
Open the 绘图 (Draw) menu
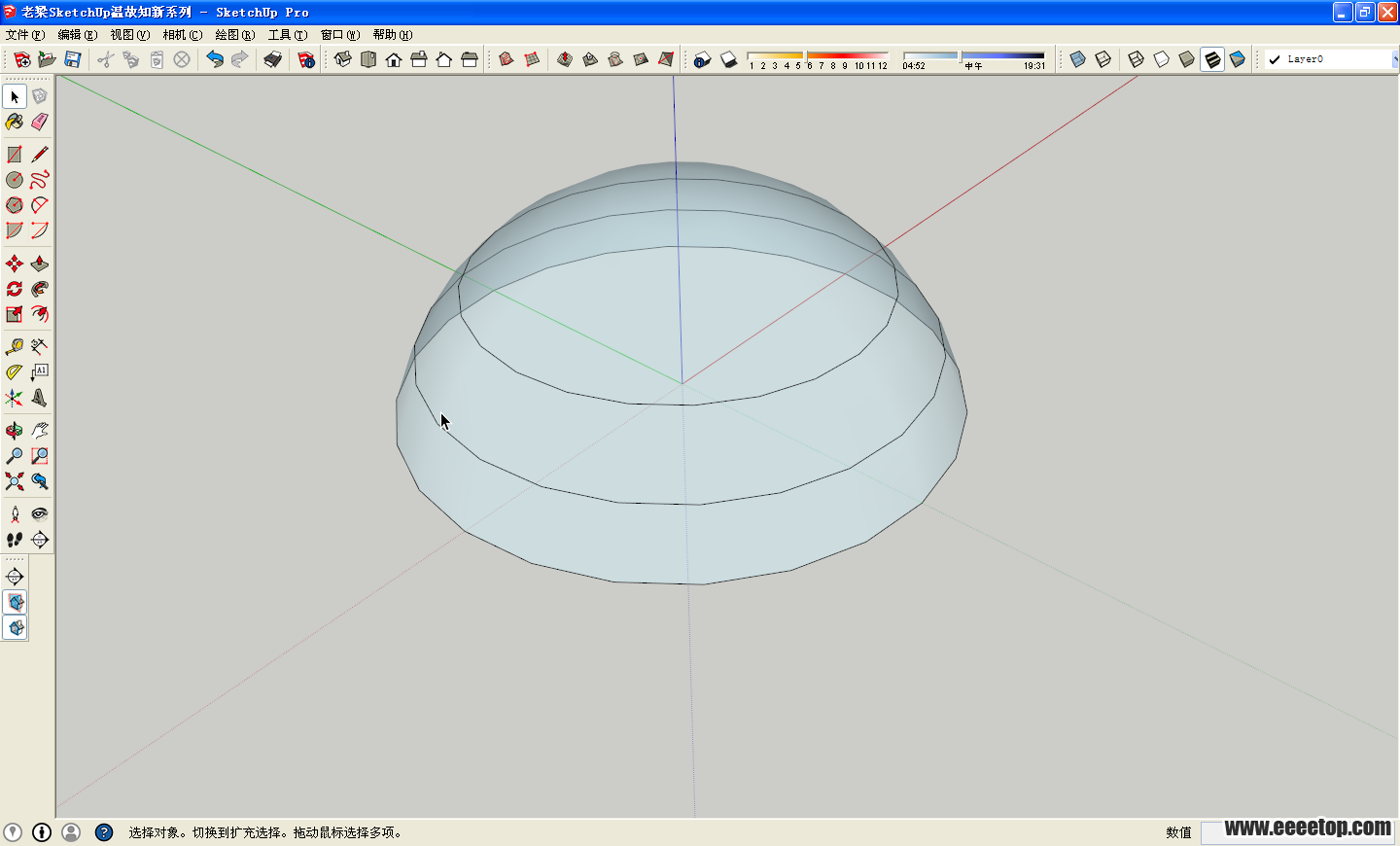pos(235,35)
